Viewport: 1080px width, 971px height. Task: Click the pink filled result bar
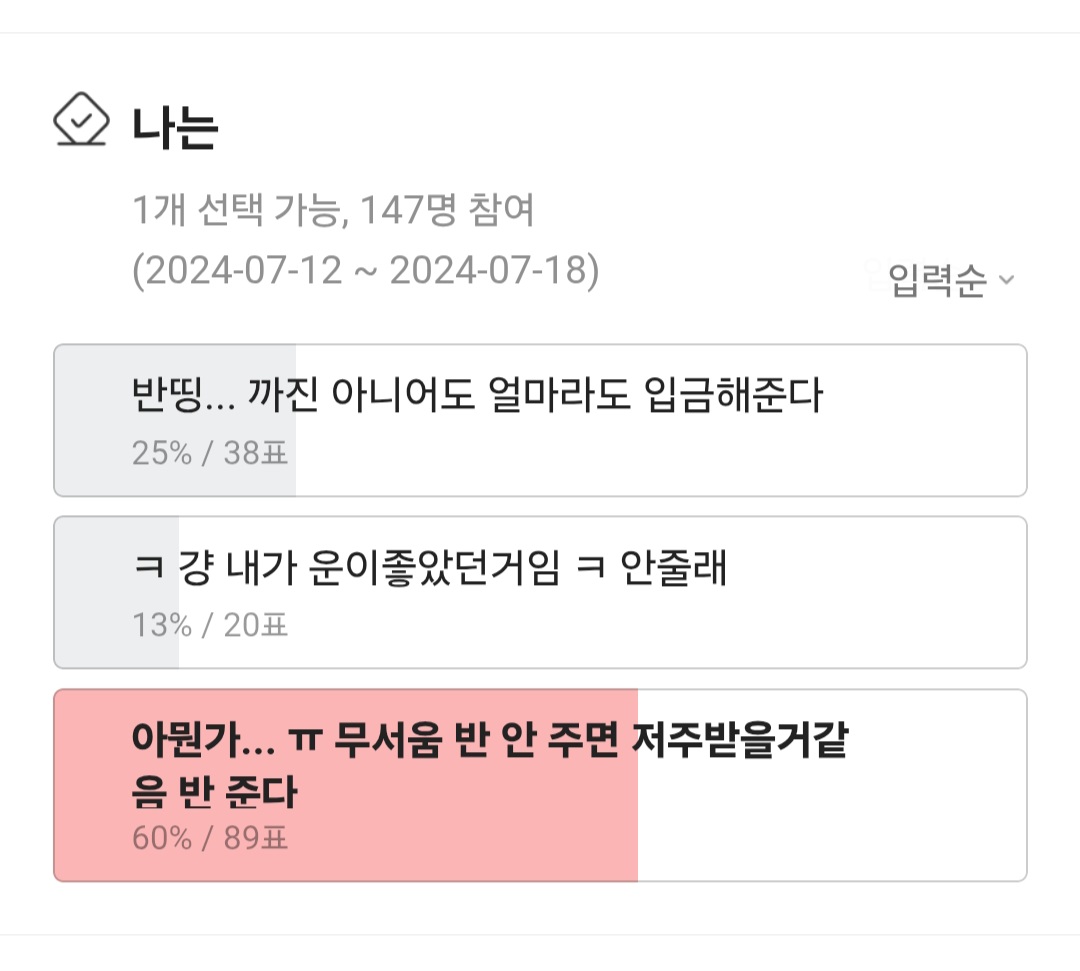(x=346, y=785)
